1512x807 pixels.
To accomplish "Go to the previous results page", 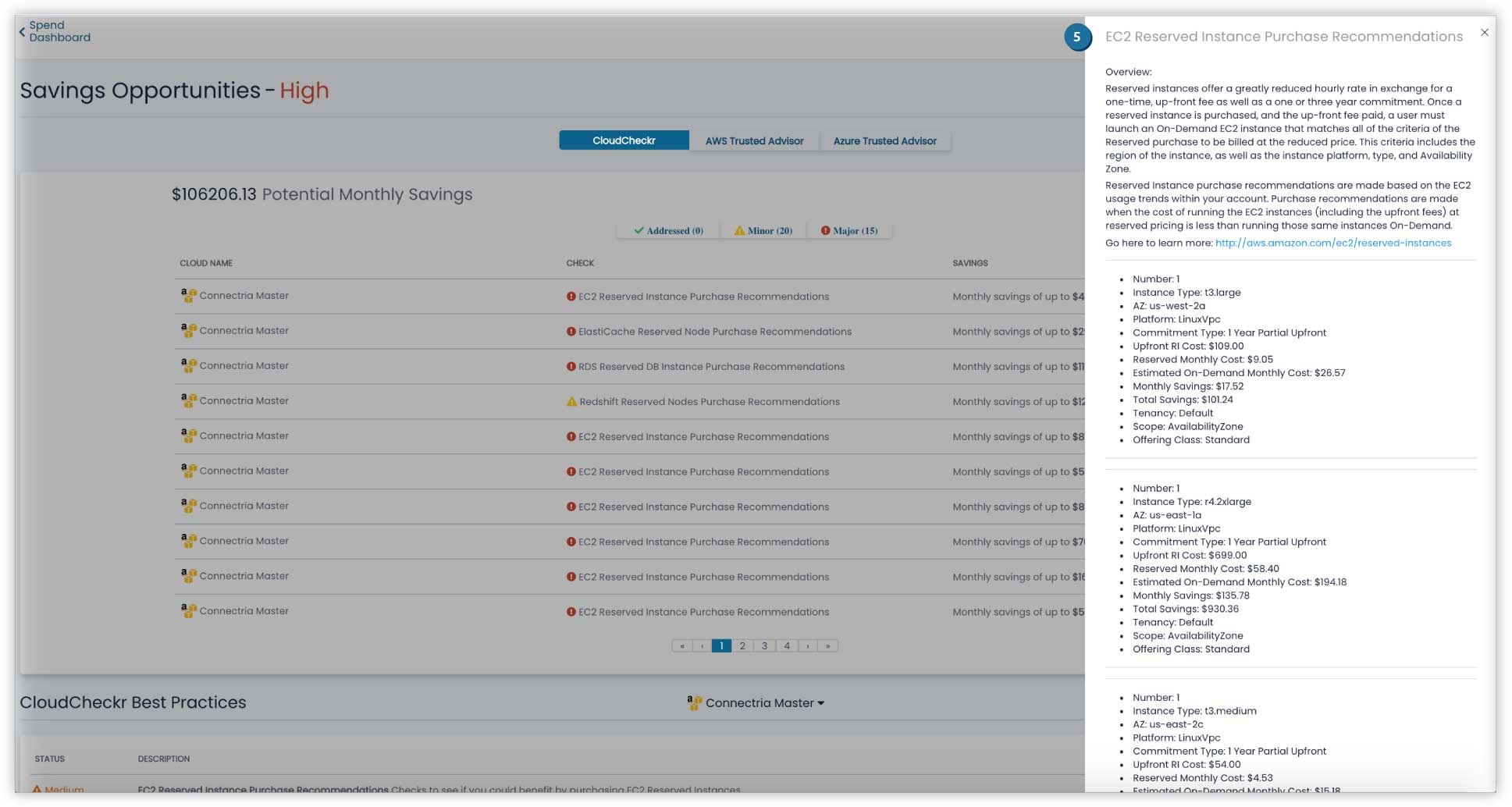I will 702,646.
